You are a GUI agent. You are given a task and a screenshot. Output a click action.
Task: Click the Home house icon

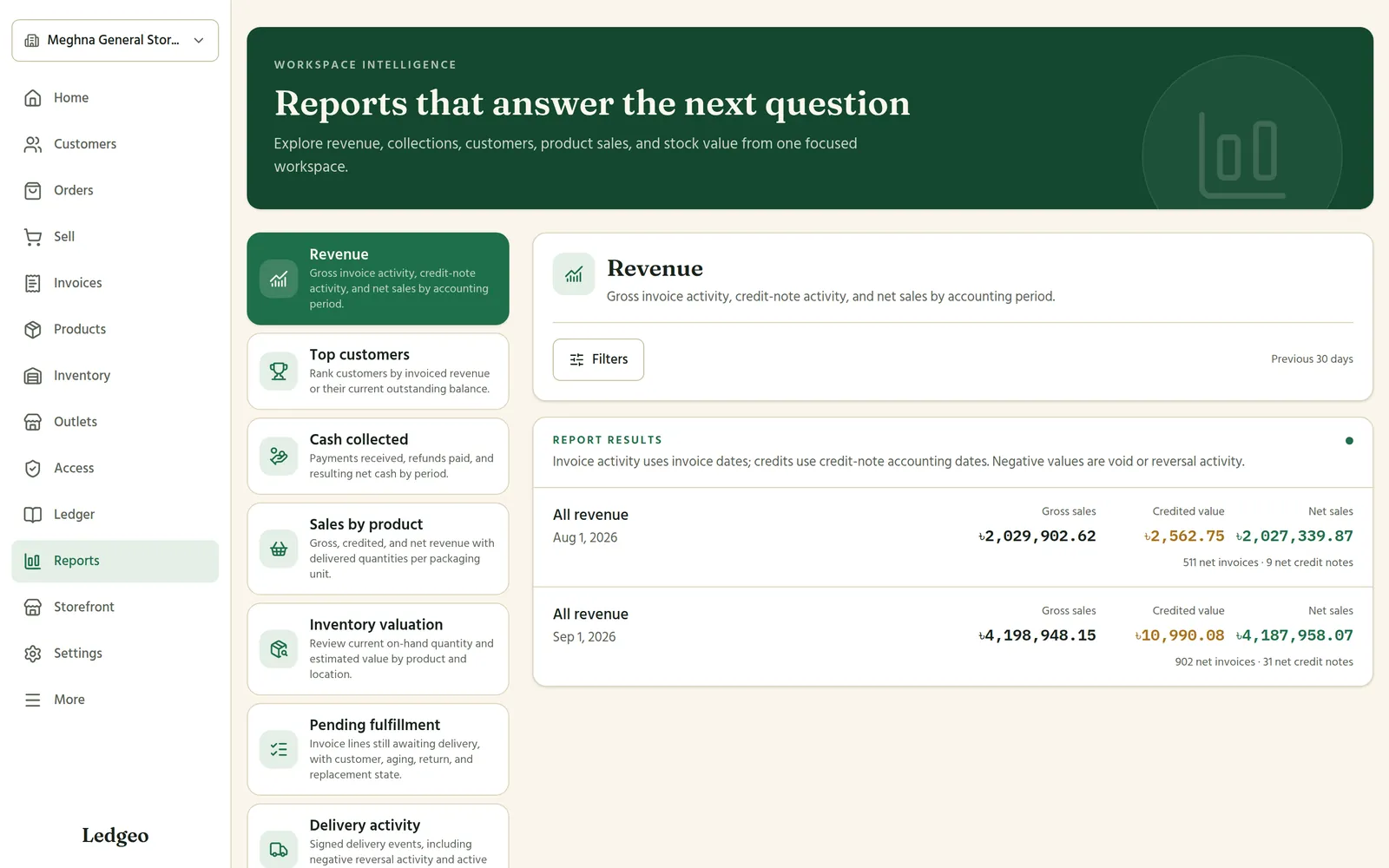click(x=33, y=98)
